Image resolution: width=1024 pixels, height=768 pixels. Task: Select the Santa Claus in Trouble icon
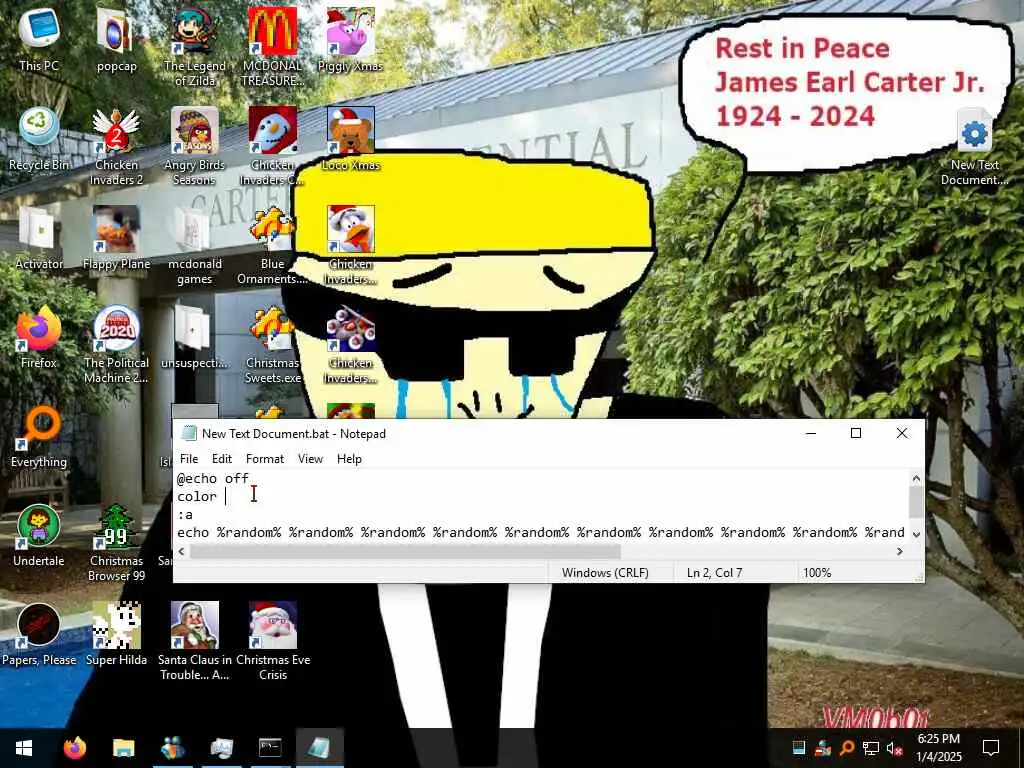(x=195, y=641)
